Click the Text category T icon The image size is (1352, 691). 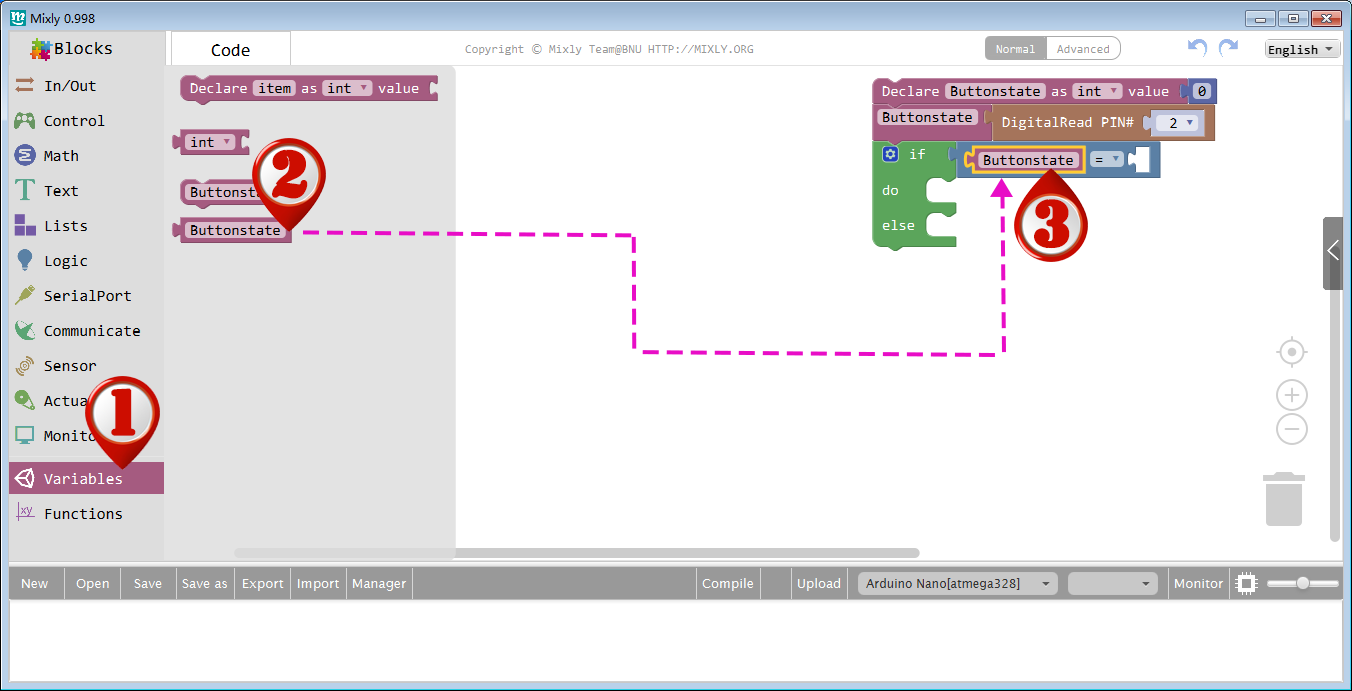25,191
